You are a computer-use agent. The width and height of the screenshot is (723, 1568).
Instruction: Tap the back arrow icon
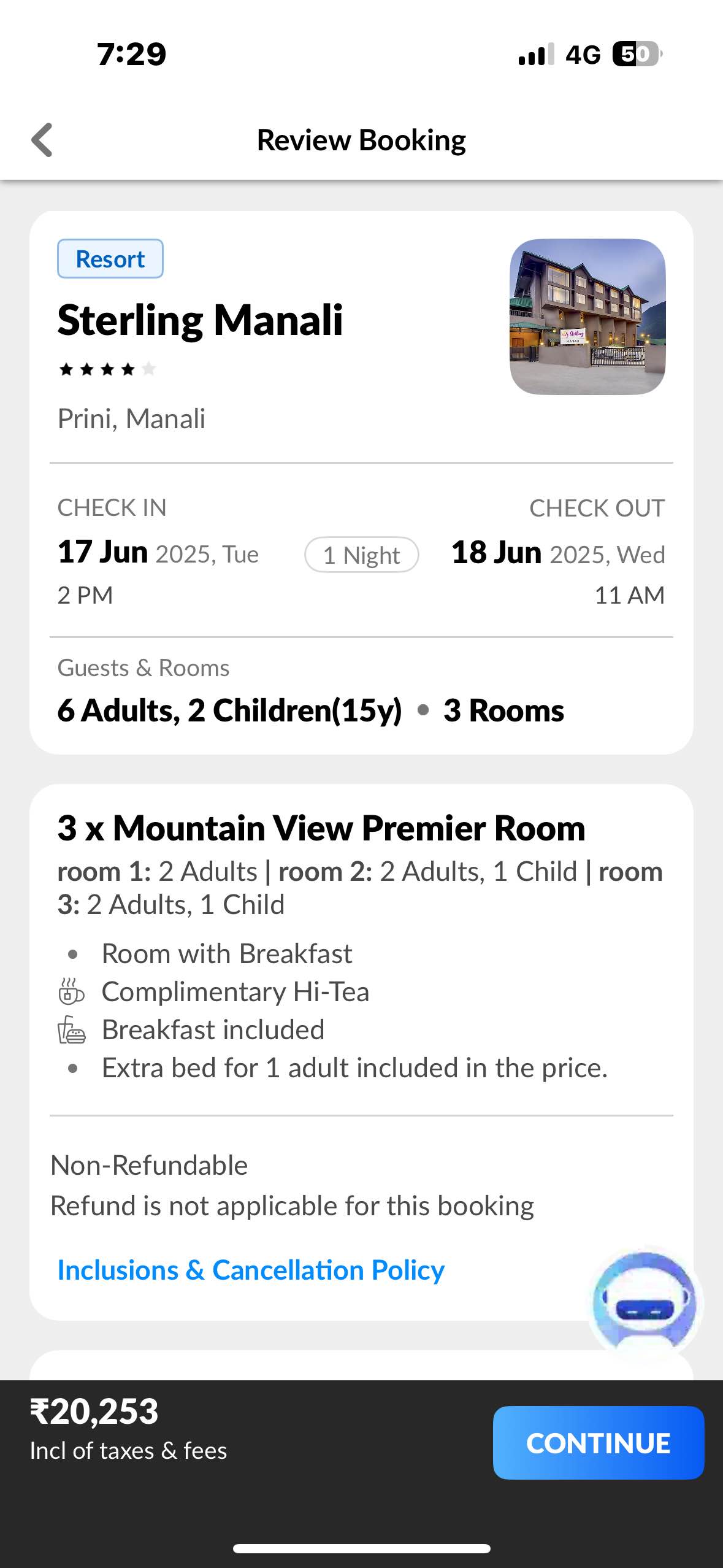42,140
